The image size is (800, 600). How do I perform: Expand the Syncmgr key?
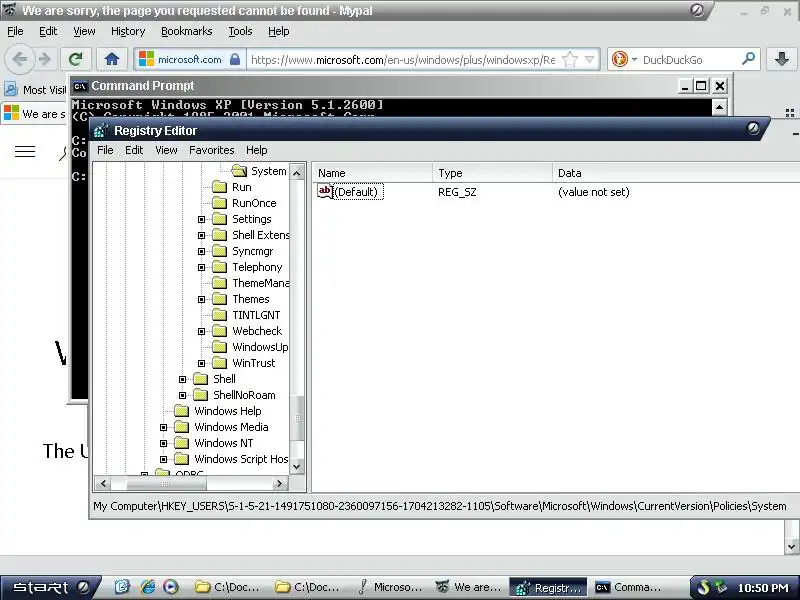click(x=202, y=252)
